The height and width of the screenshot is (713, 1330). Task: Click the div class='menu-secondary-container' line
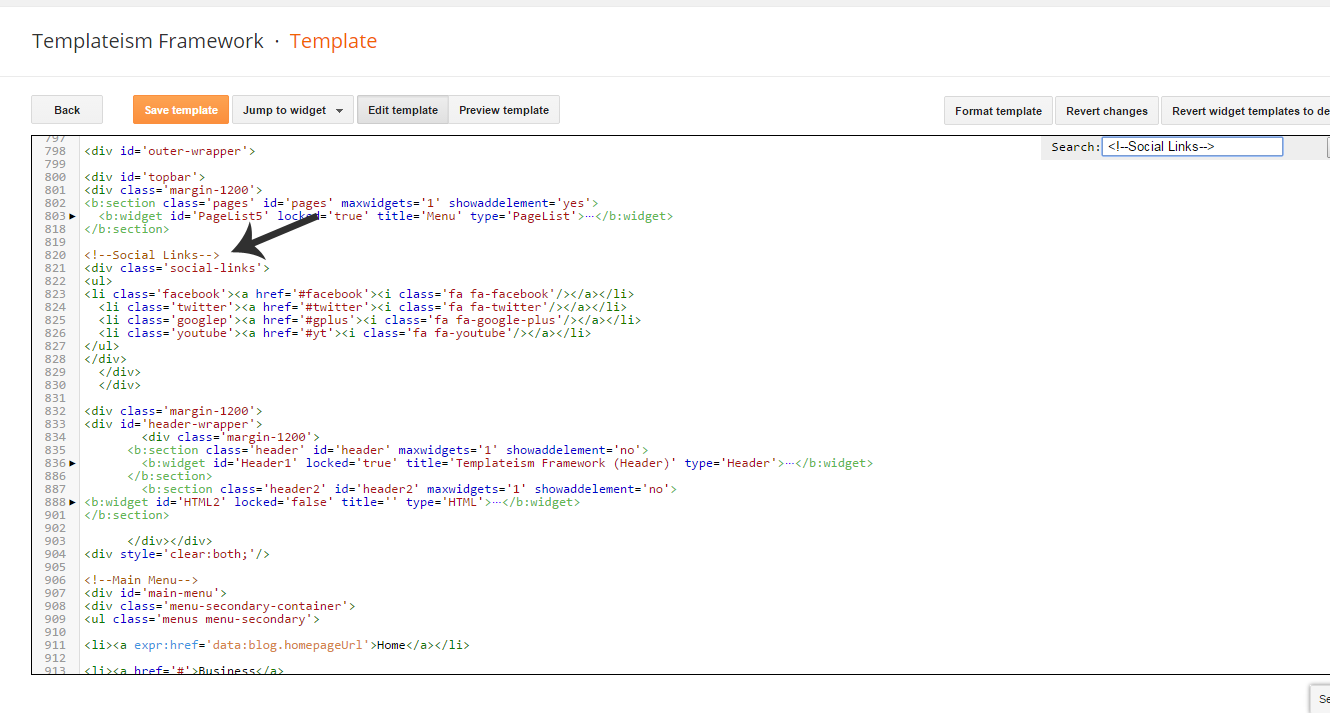[220, 606]
